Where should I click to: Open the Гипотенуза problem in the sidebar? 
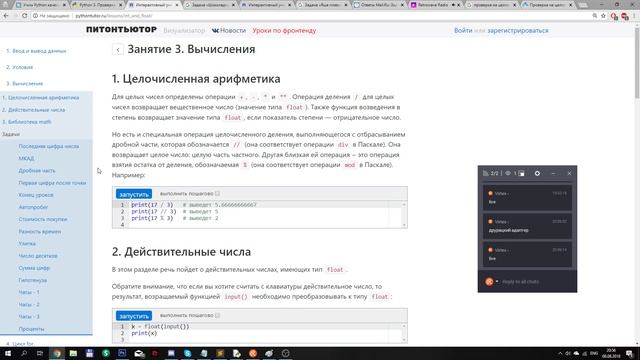click(x=33, y=280)
